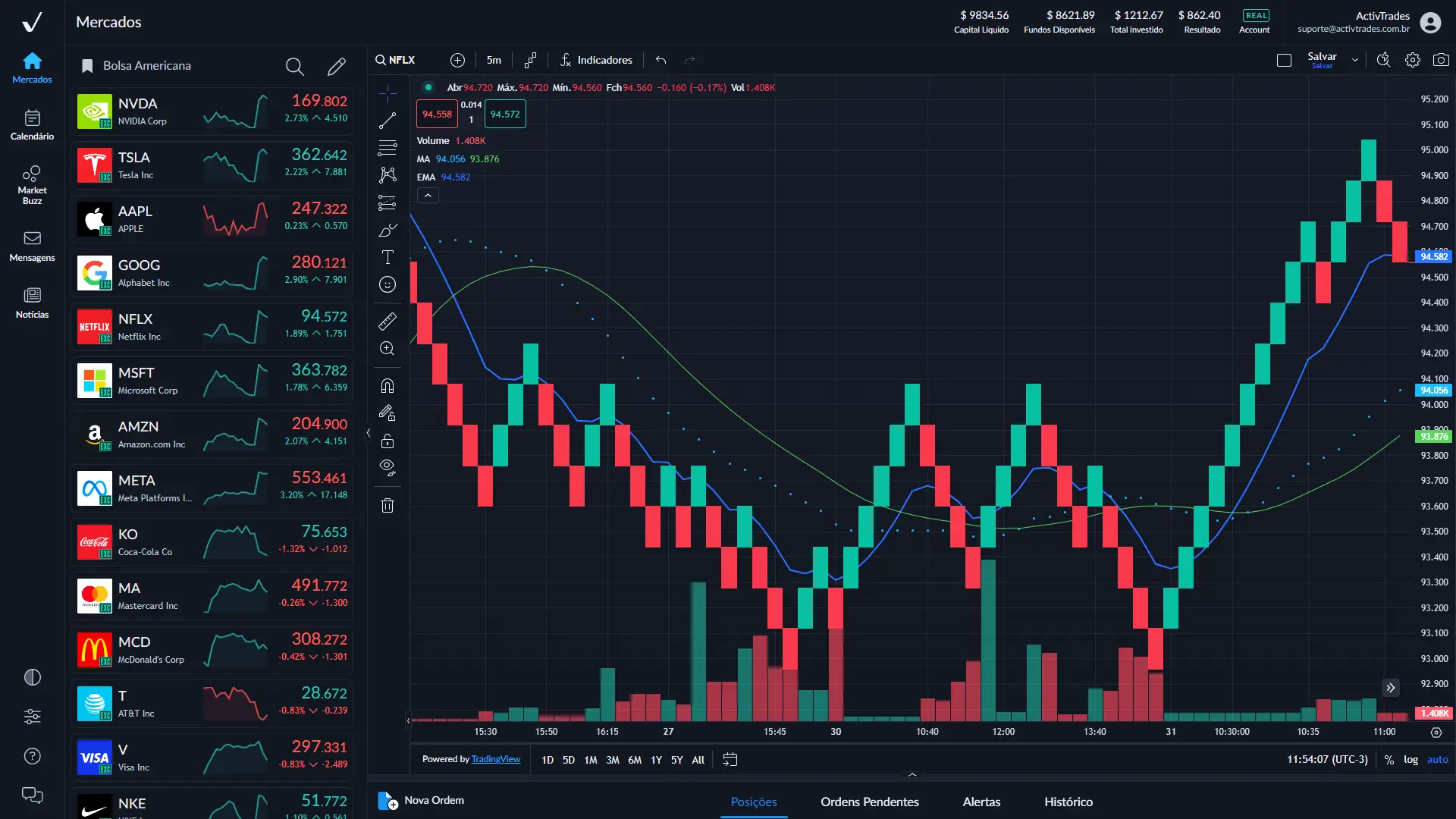This screenshot has height=819, width=1456.
Task: Select the TSLA Tesla Inc row
Action: click(212, 165)
